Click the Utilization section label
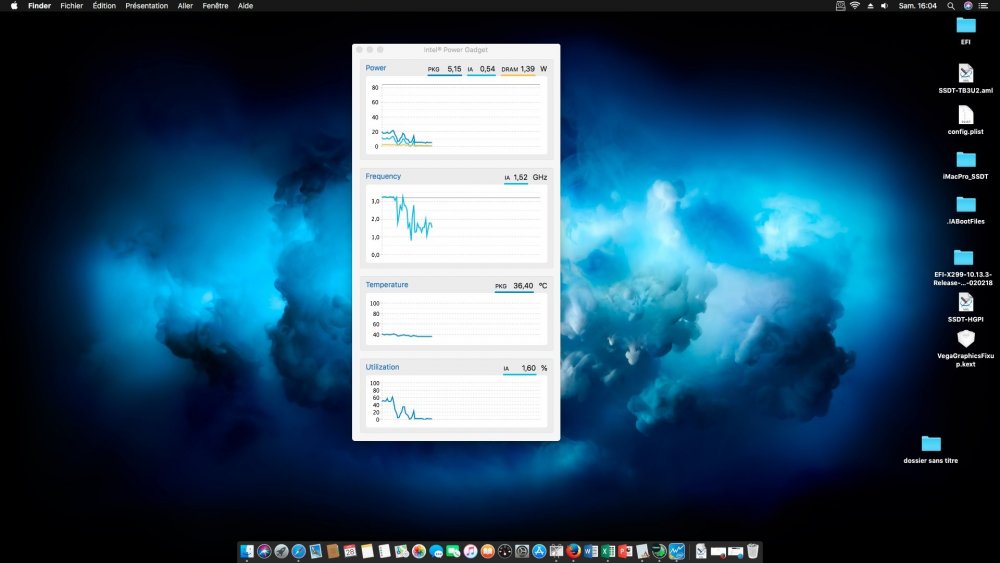Viewport: 1000px width, 563px height. click(382, 367)
